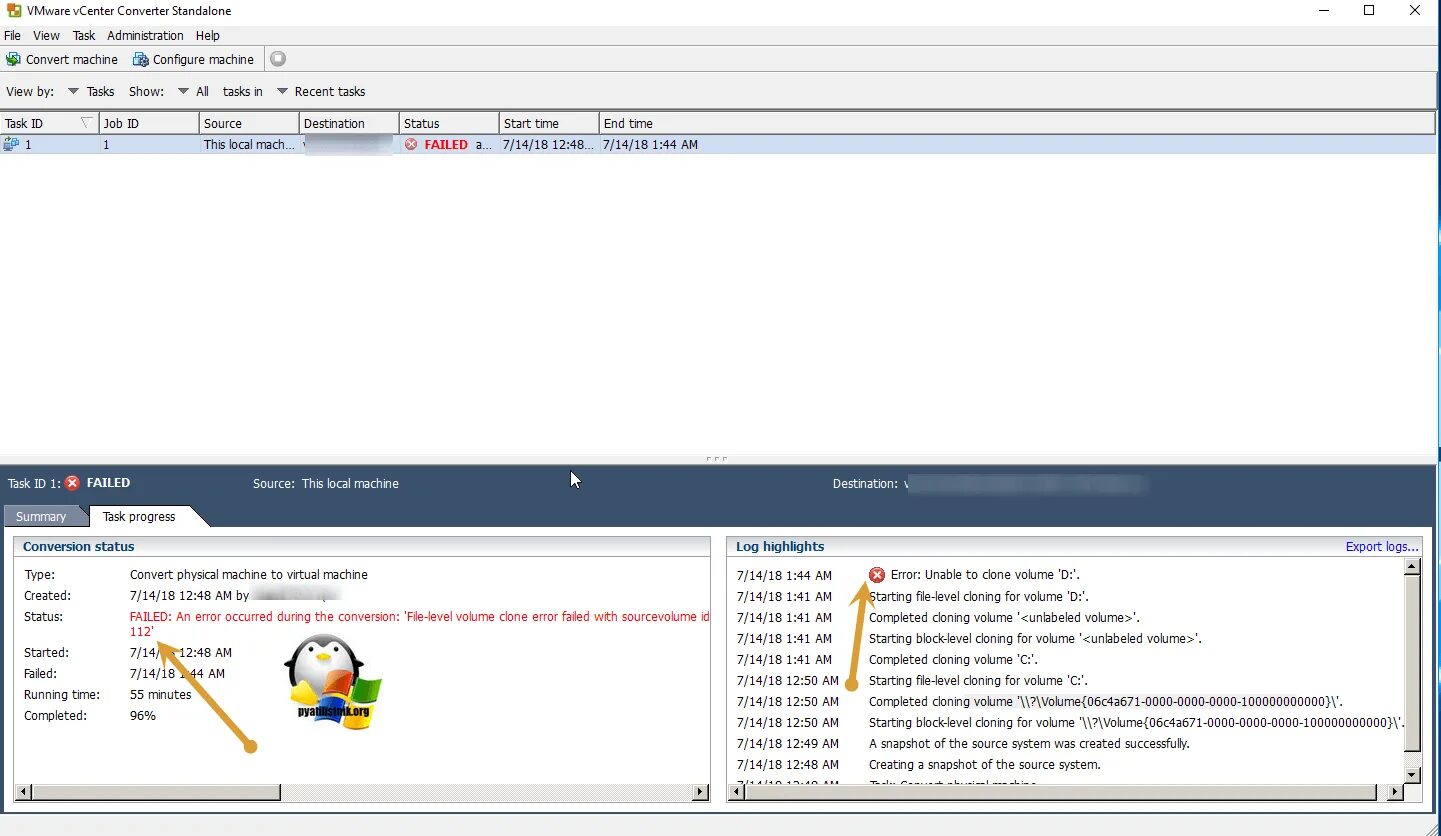Expand the Recent tasks dropdown

321,91
